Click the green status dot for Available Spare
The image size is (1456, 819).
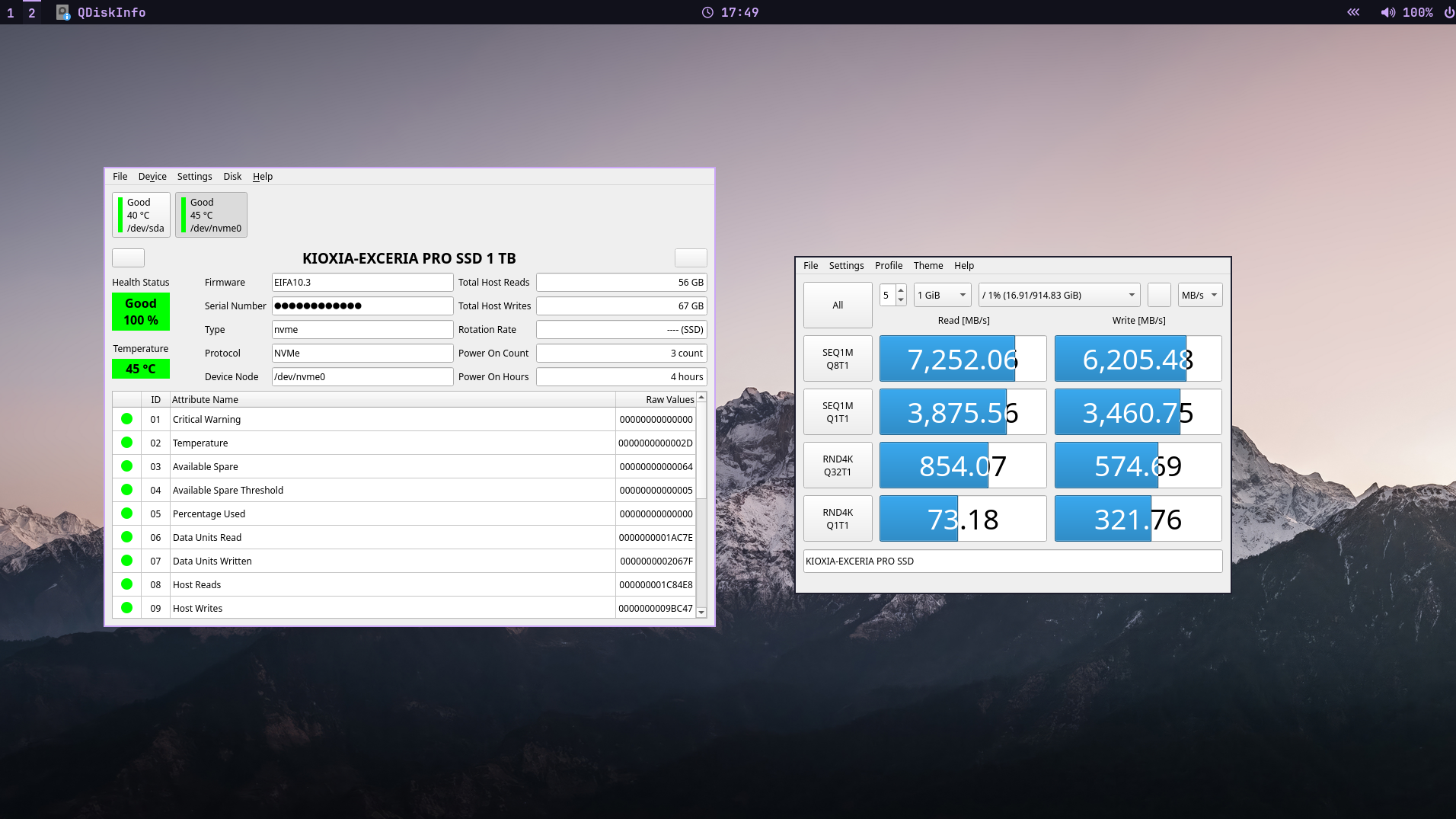pos(127,466)
